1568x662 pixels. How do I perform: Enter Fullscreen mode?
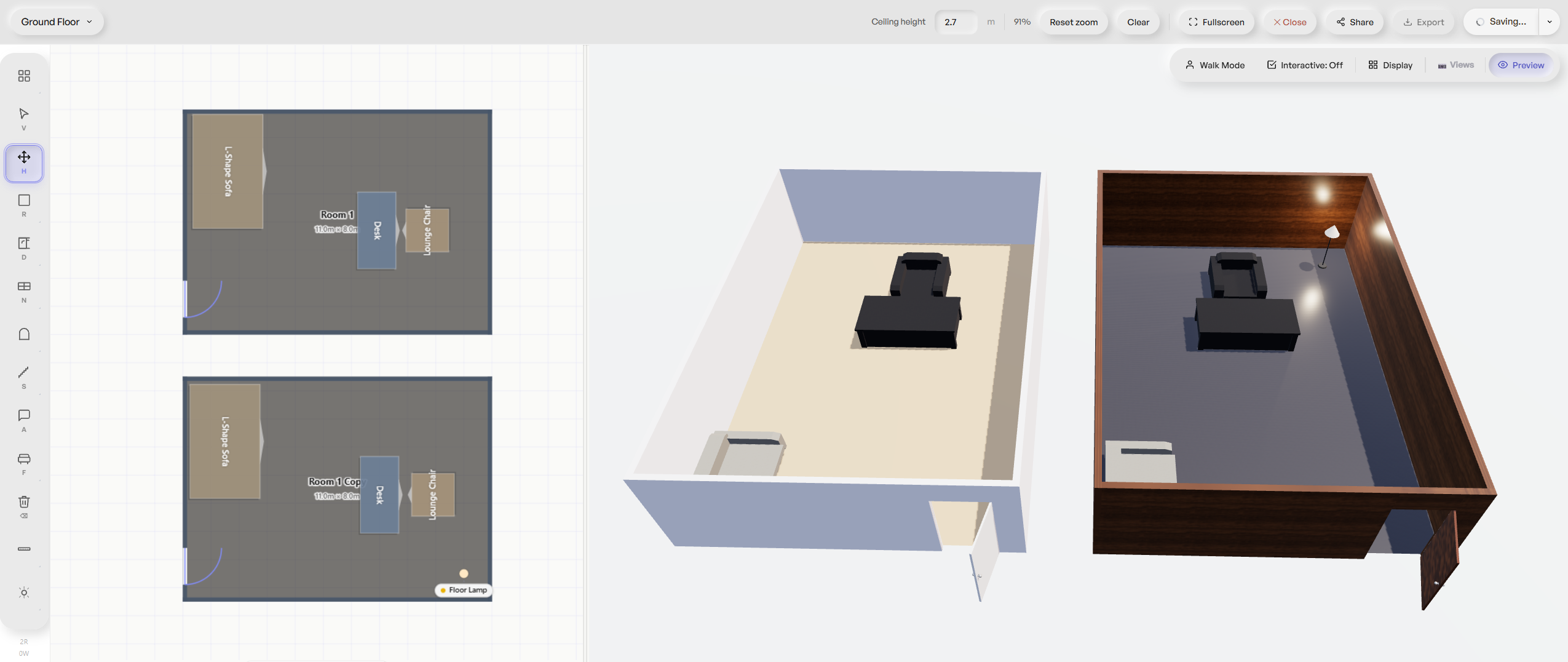[1216, 22]
